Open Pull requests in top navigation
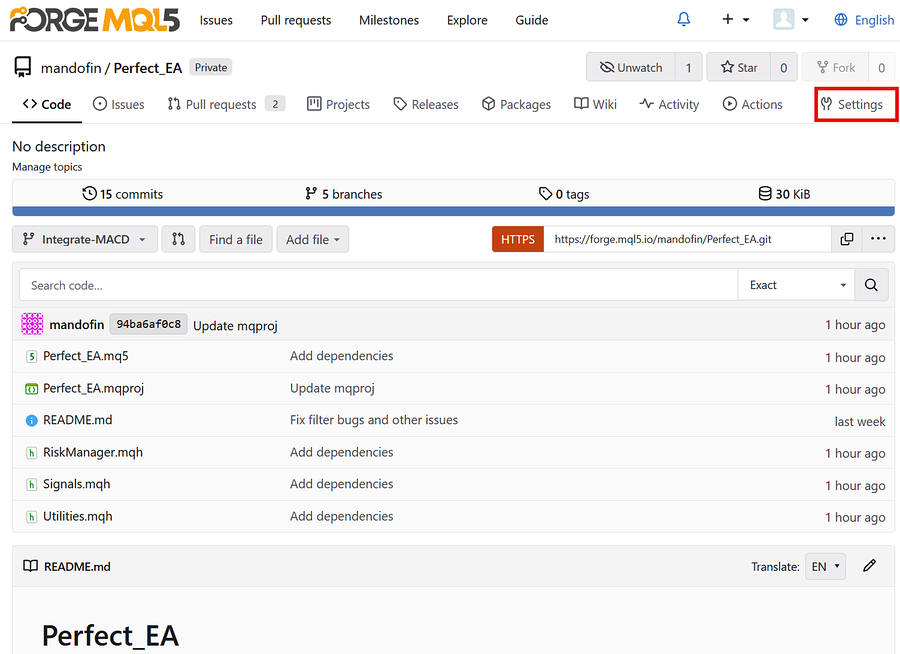 (x=296, y=20)
